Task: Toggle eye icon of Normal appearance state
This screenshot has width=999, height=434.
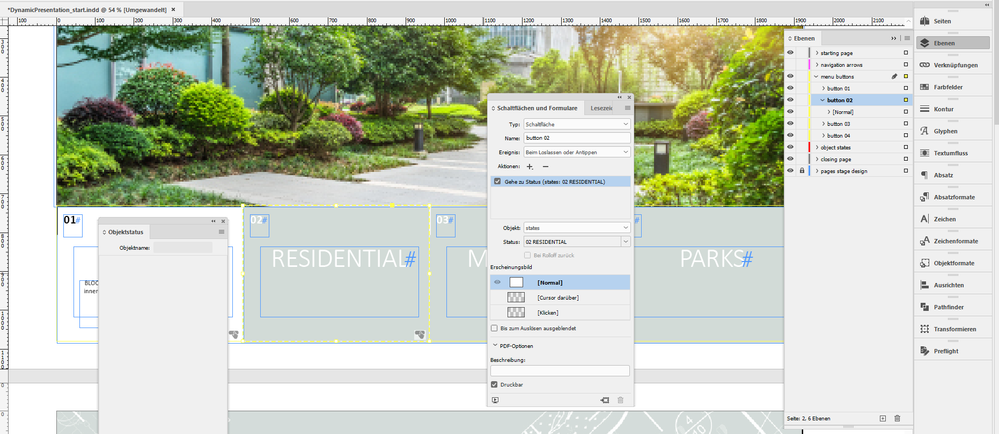Action: pos(498,282)
